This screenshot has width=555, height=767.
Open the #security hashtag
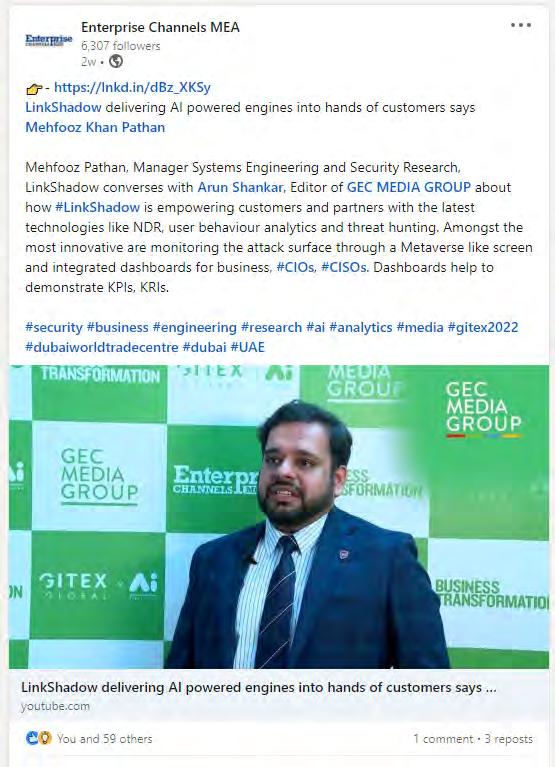pyautogui.click(x=54, y=328)
